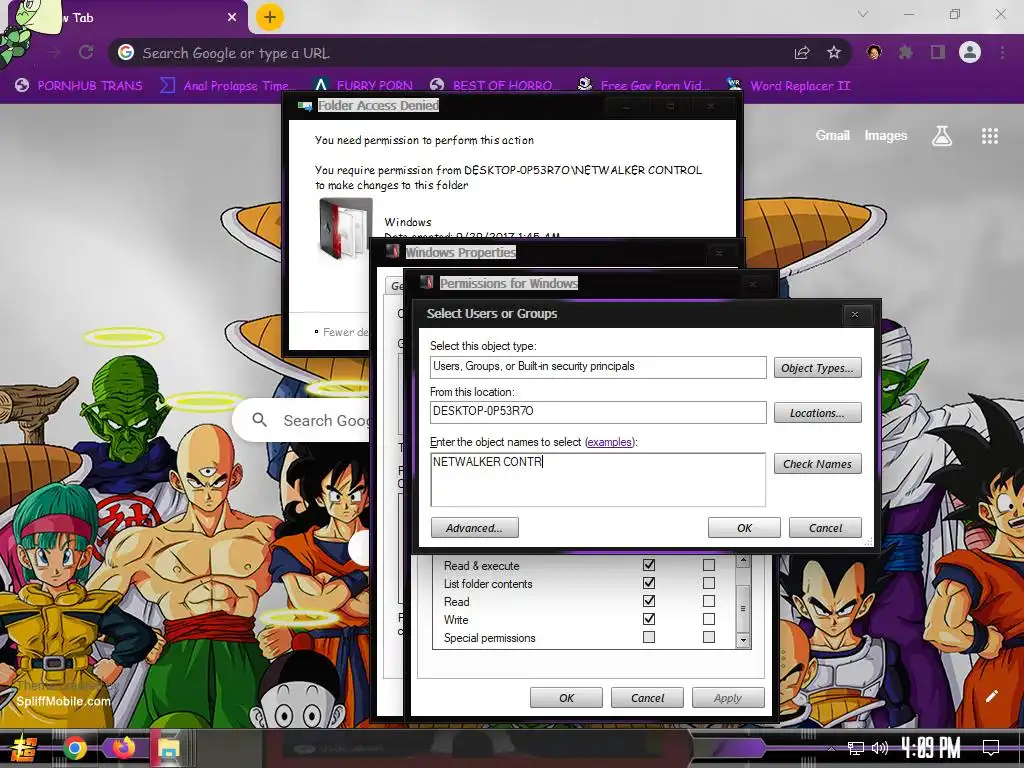Click the customize page pencil icon

(x=991, y=696)
